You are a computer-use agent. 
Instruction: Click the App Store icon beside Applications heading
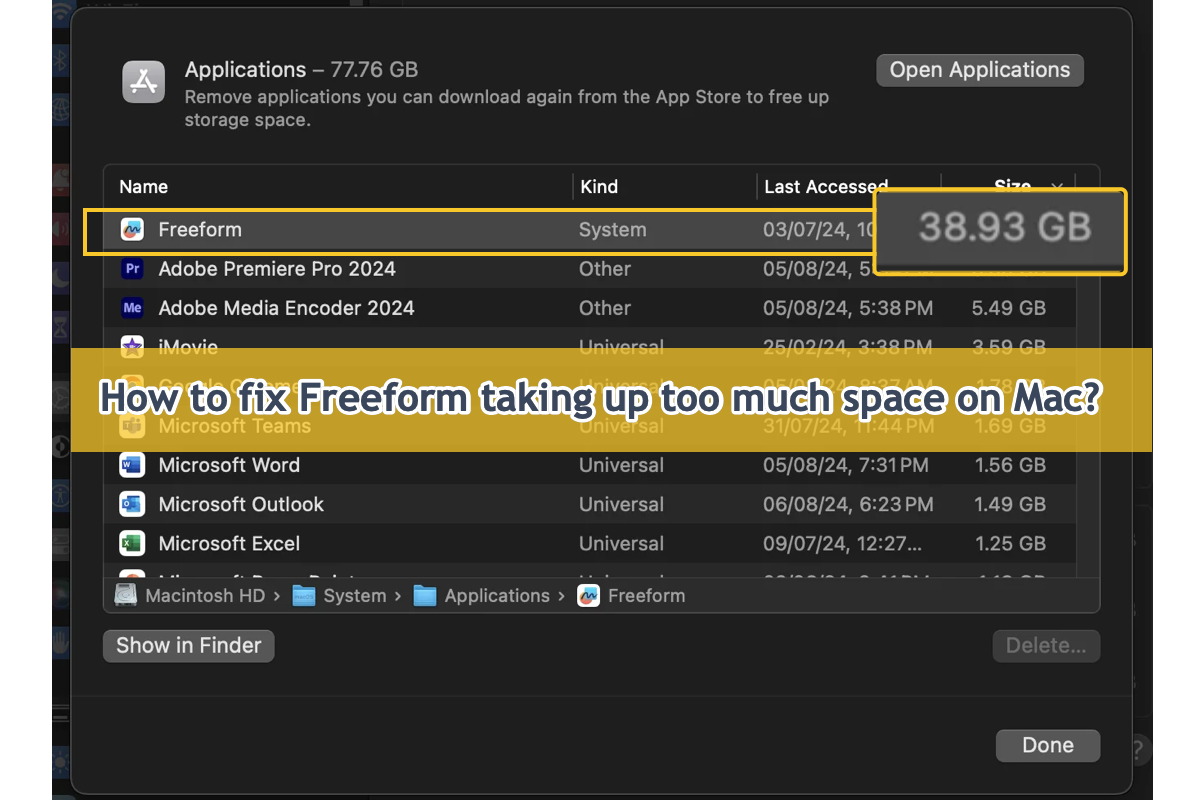143,81
